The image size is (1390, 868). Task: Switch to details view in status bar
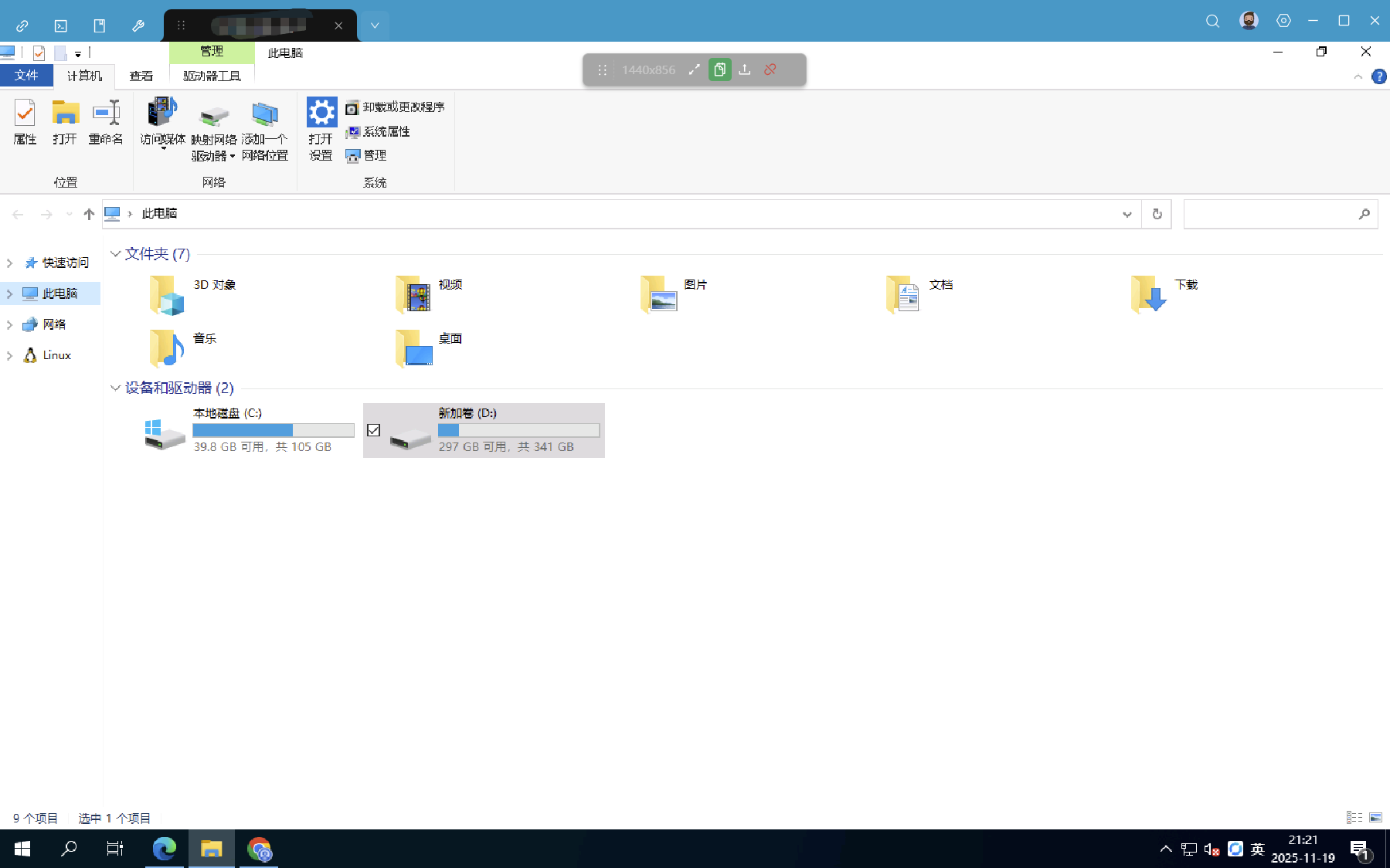point(1354,817)
